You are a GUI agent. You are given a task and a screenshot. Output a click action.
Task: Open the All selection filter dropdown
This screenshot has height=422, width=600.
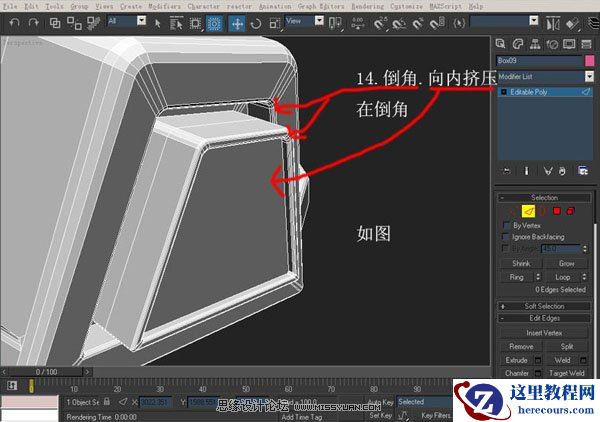(142, 21)
